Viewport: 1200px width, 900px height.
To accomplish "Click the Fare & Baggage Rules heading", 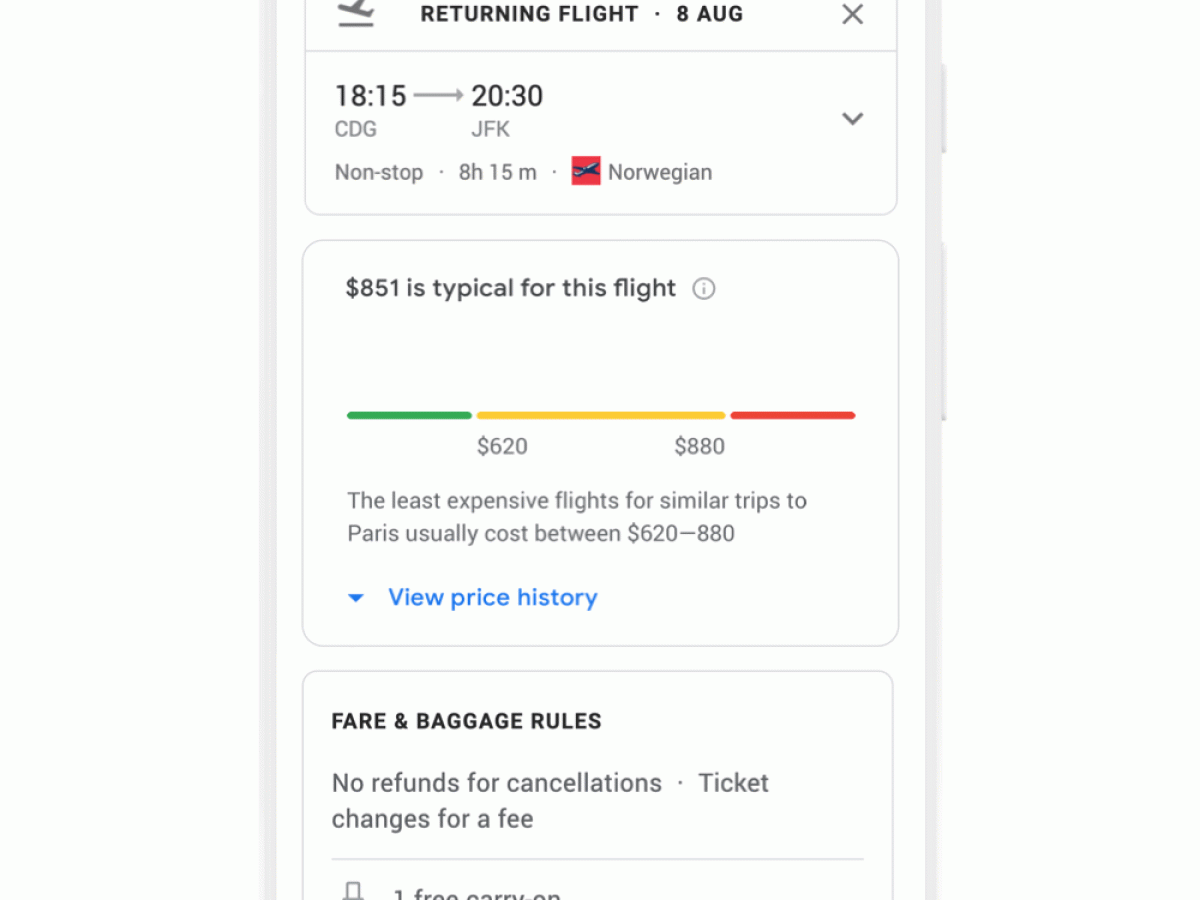I will pyautogui.click(x=466, y=721).
